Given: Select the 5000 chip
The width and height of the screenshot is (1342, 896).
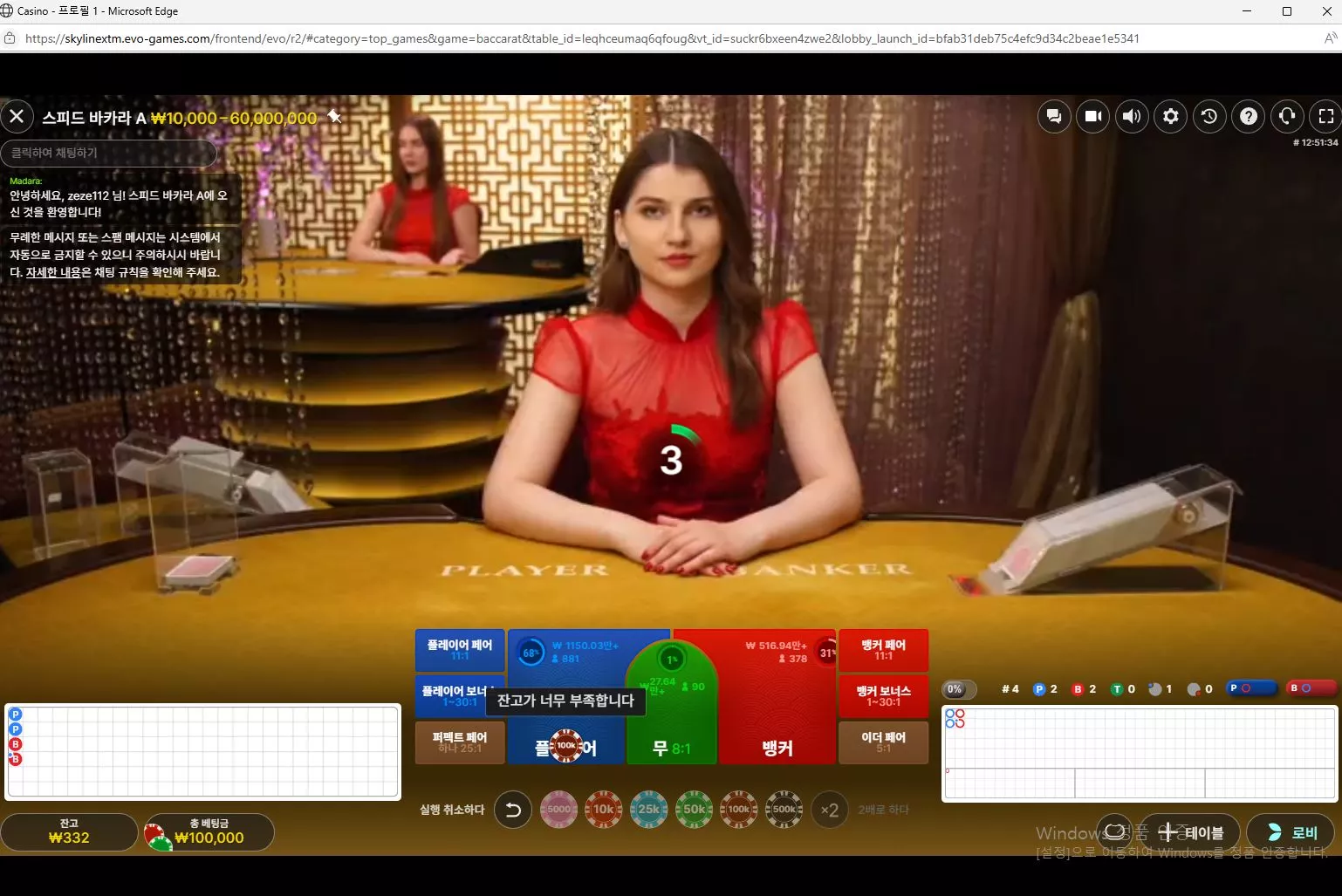Looking at the screenshot, I should coord(558,810).
